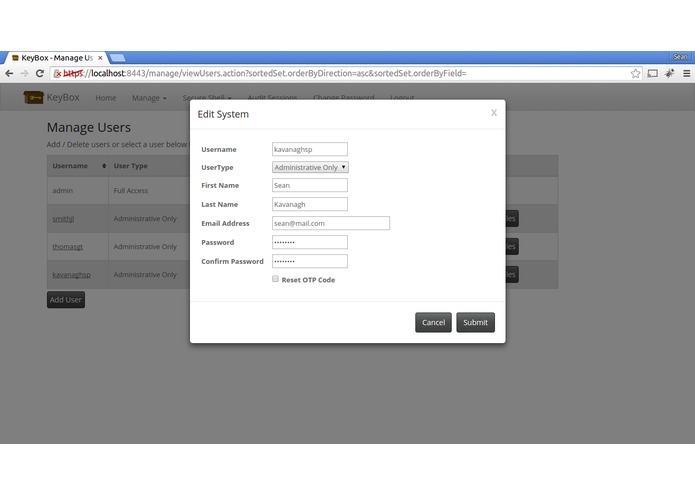This screenshot has width=695, height=494.
Task: Click into the Email Address field
Action: 331,223
